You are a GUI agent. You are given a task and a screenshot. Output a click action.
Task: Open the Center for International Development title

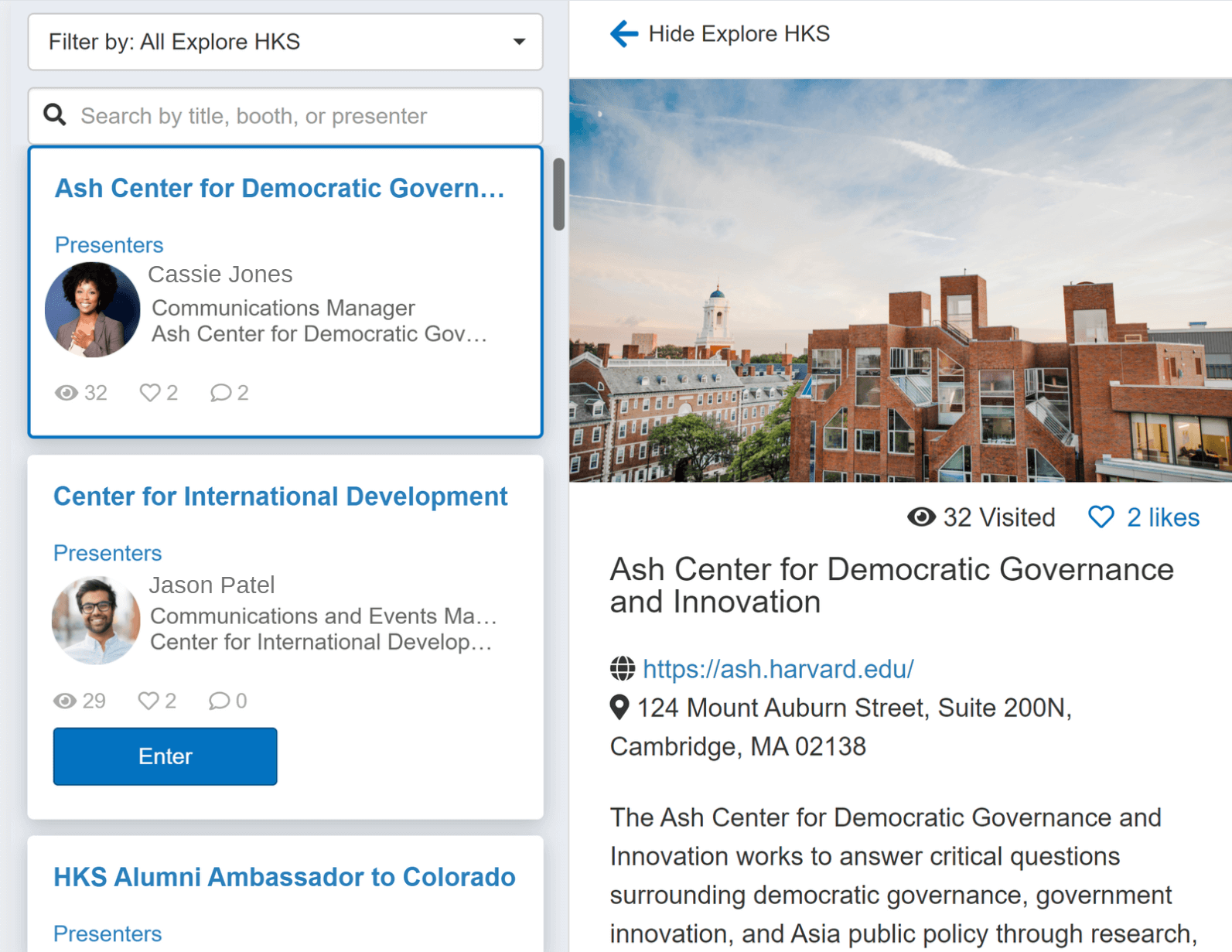click(x=280, y=496)
